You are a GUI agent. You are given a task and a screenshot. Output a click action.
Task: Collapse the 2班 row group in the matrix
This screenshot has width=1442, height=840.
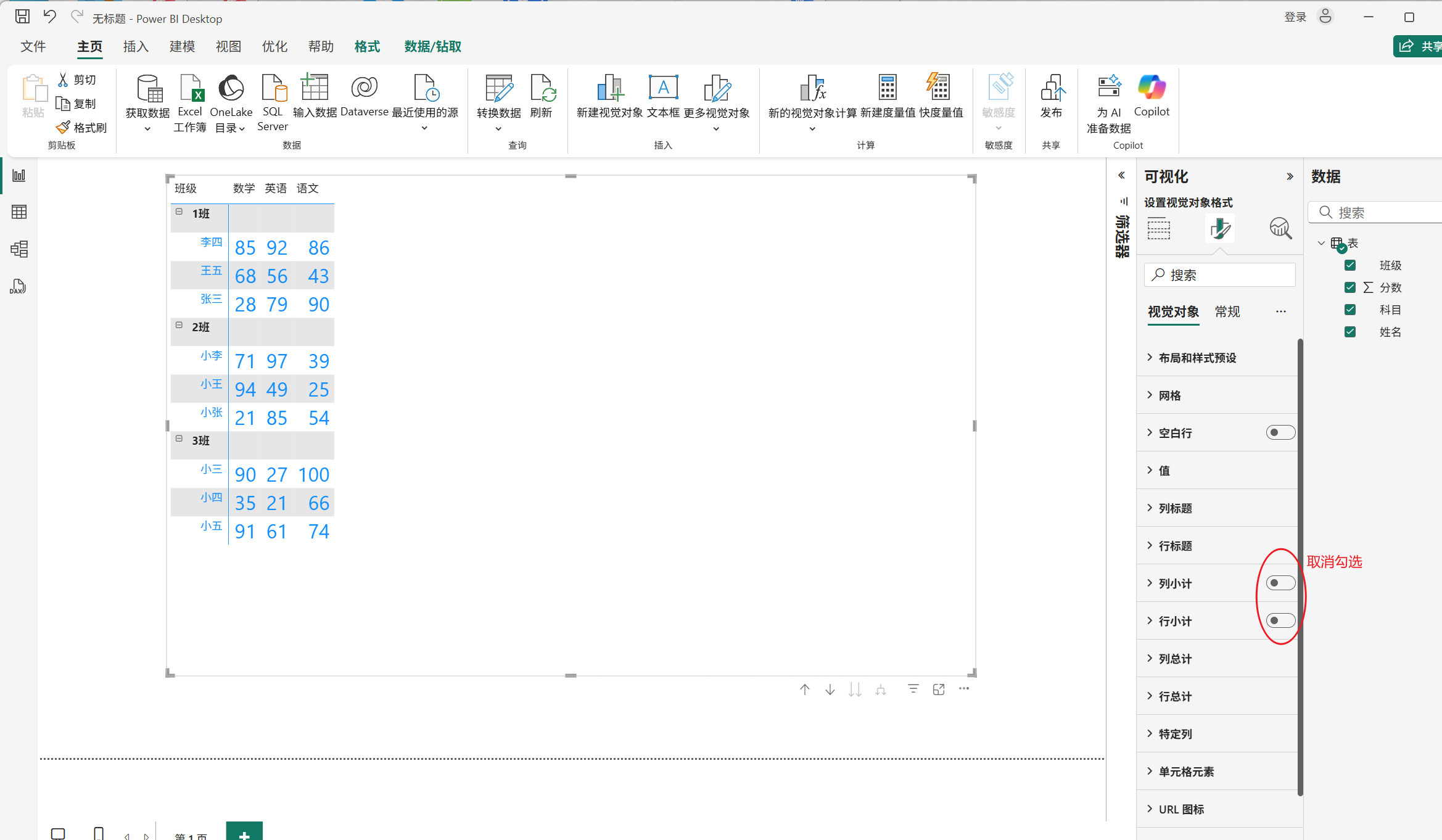coord(179,325)
